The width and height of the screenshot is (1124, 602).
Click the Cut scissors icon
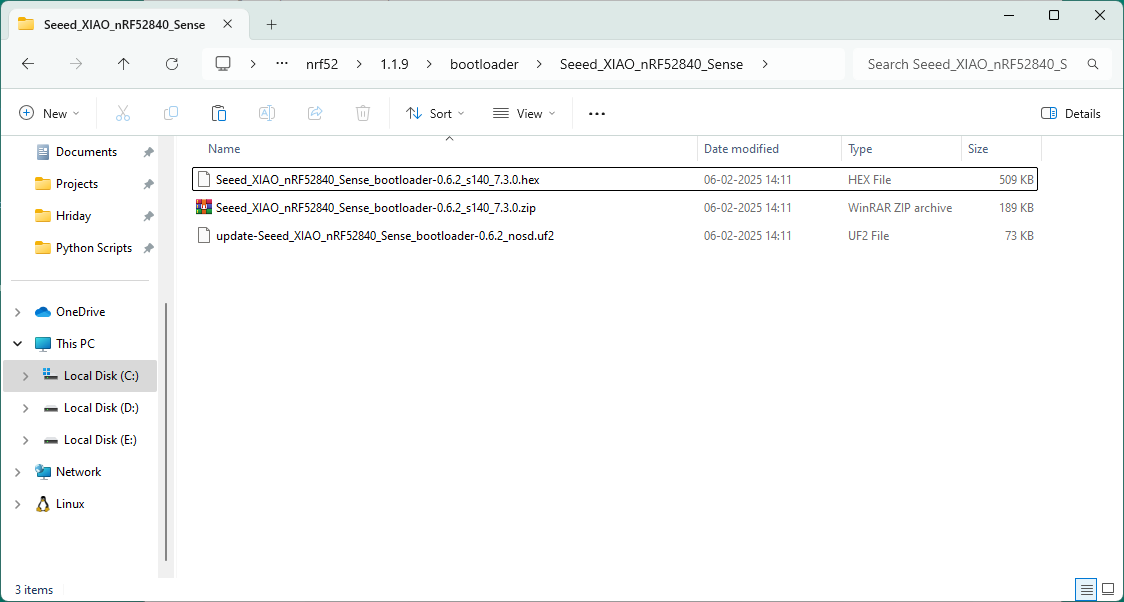tap(123, 113)
